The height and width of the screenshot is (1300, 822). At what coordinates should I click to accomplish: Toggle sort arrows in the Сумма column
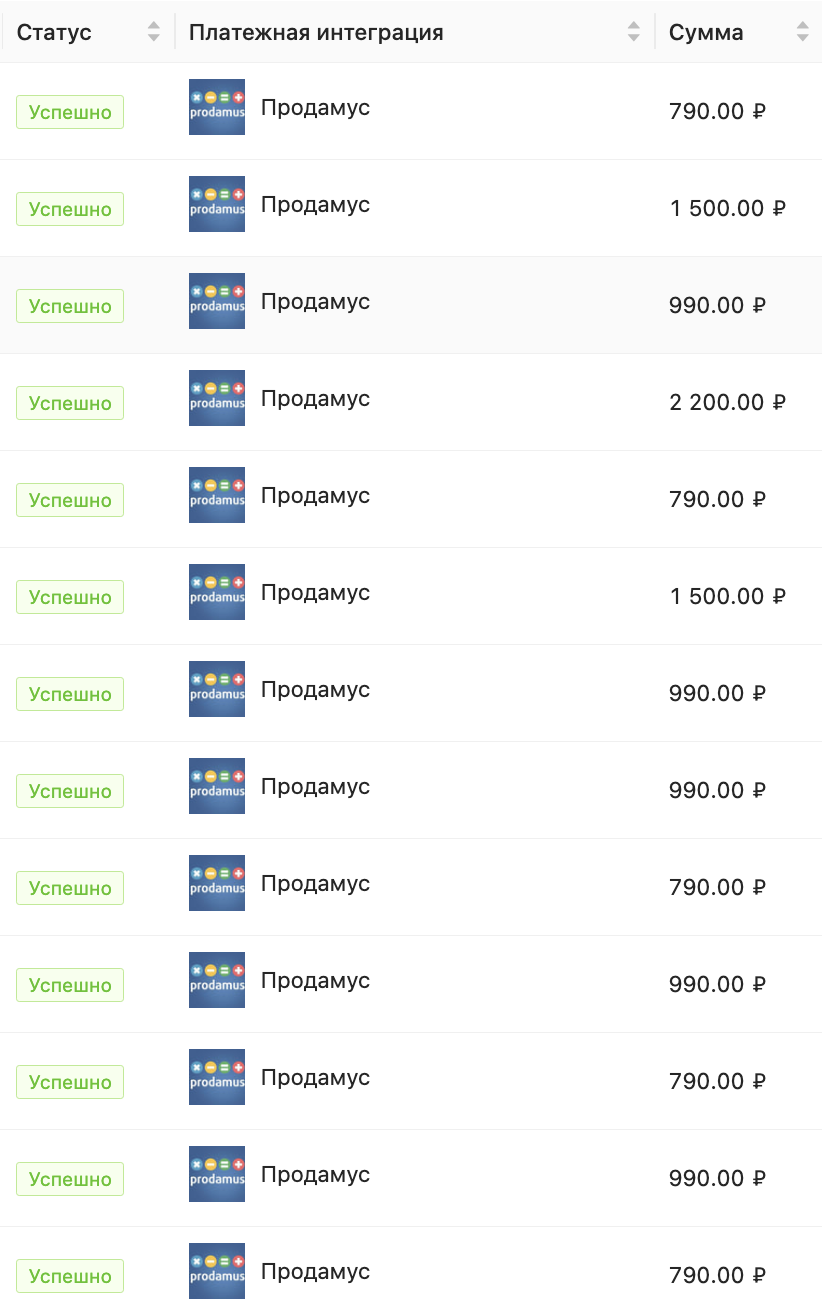tap(802, 32)
